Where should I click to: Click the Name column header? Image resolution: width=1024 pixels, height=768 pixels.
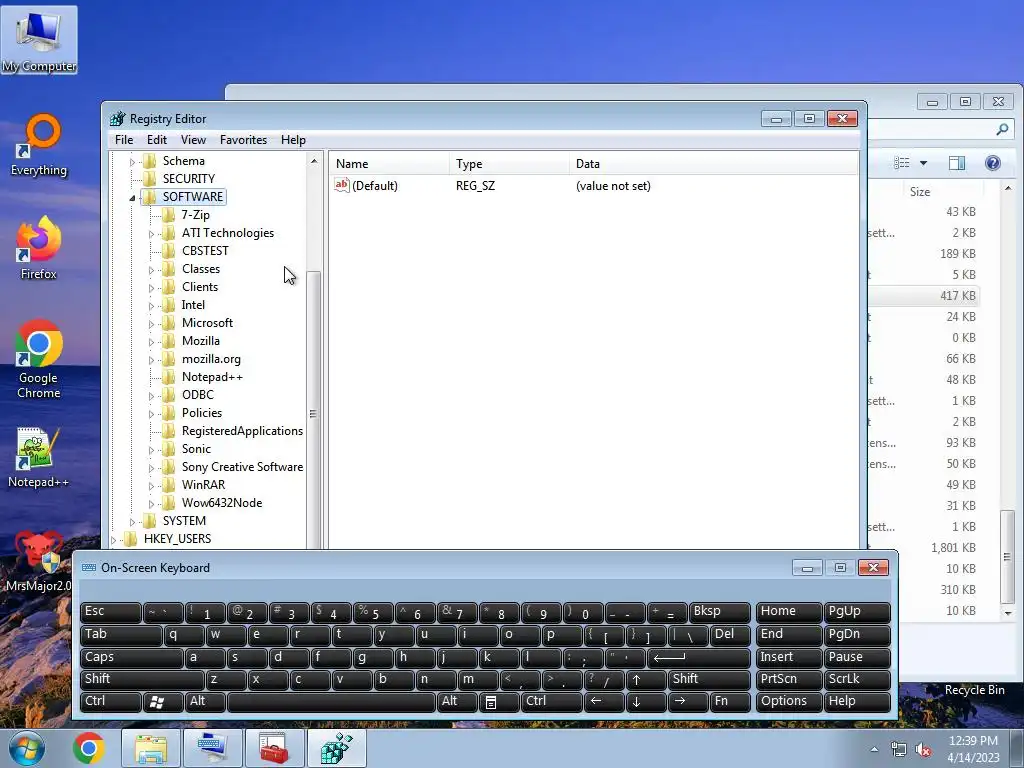tap(389, 164)
